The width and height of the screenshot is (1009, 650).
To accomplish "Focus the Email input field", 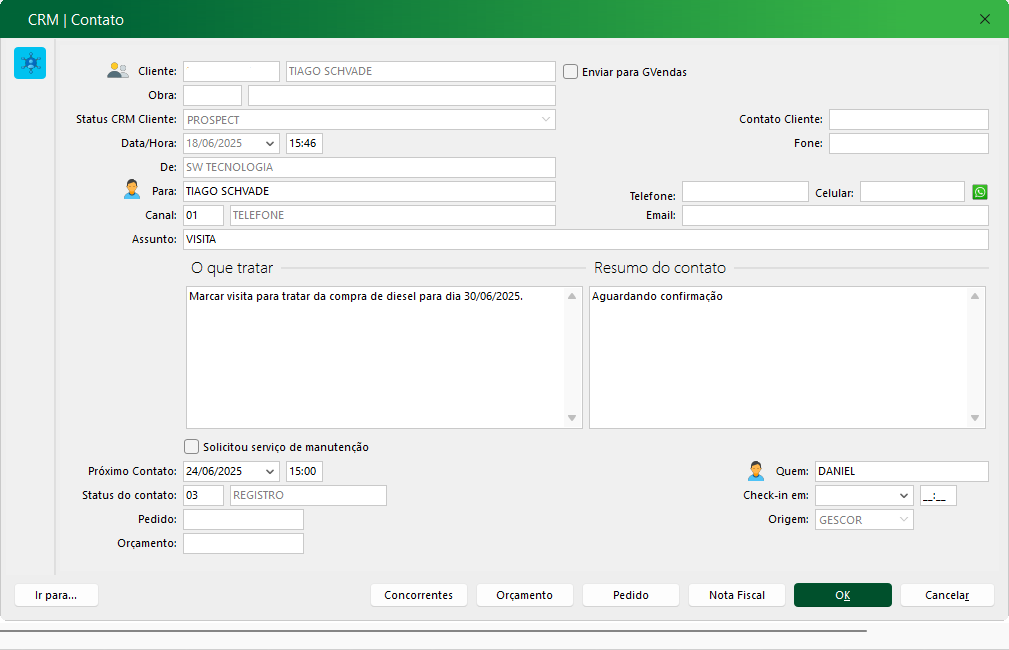I will (835, 215).
